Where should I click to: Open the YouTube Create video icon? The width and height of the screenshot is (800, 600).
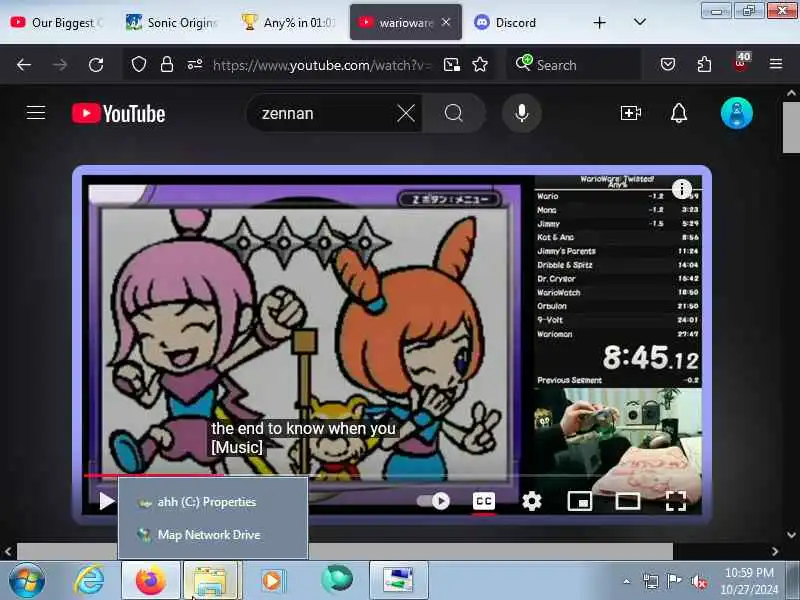[631, 113]
